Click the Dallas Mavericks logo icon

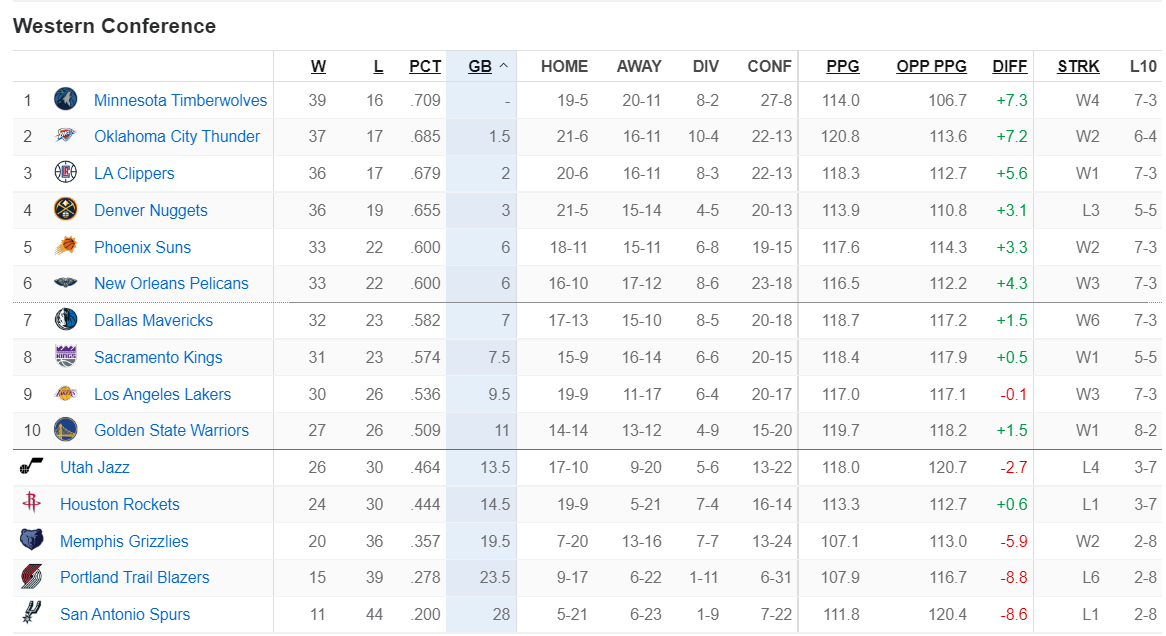click(65, 320)
